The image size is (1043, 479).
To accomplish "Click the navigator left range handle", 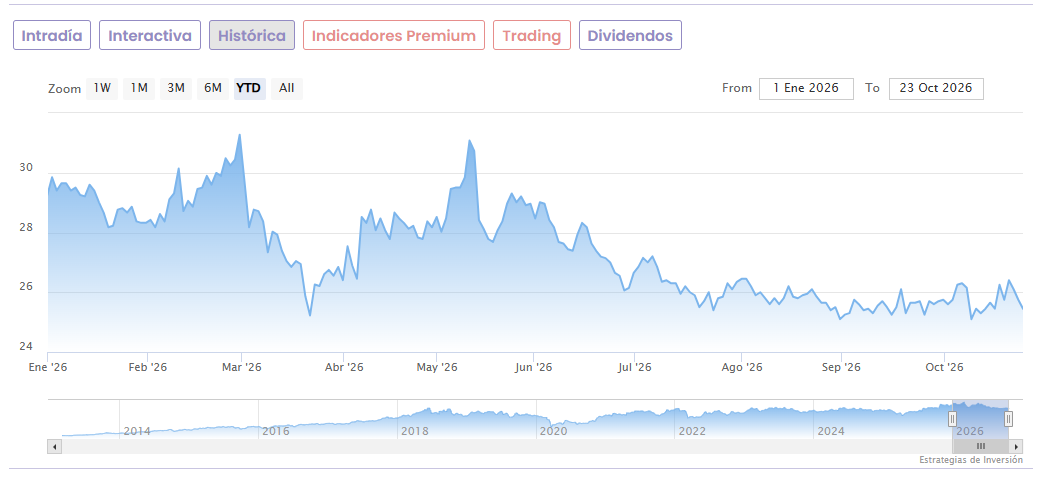I will tap(953, 418).
